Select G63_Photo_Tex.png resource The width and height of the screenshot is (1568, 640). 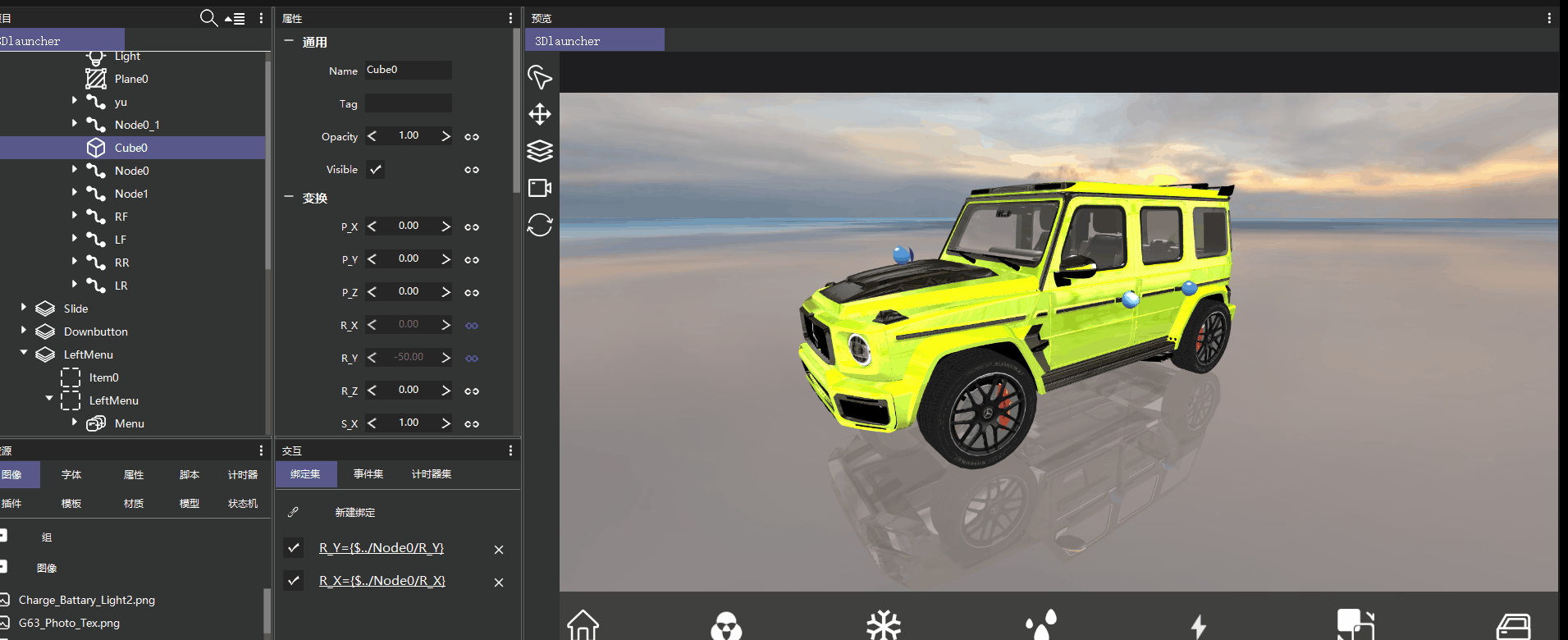pos(69,624)
